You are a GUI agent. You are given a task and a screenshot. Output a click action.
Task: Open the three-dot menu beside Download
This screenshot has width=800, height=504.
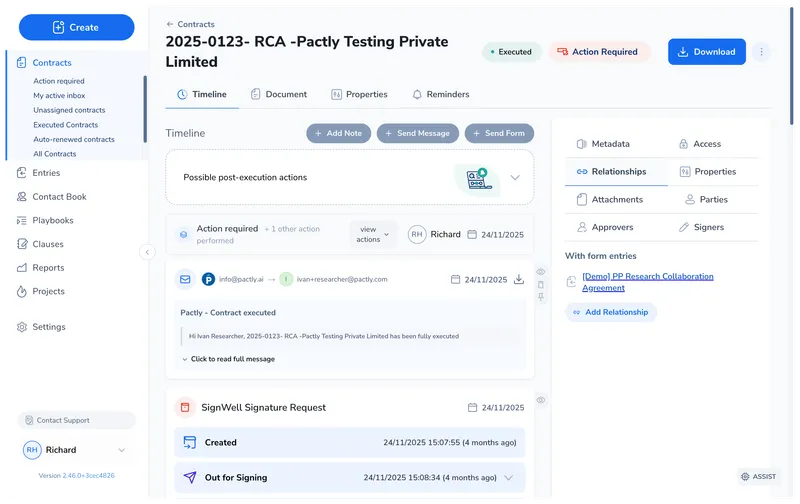pyautogui.click(x=761, y=52)
